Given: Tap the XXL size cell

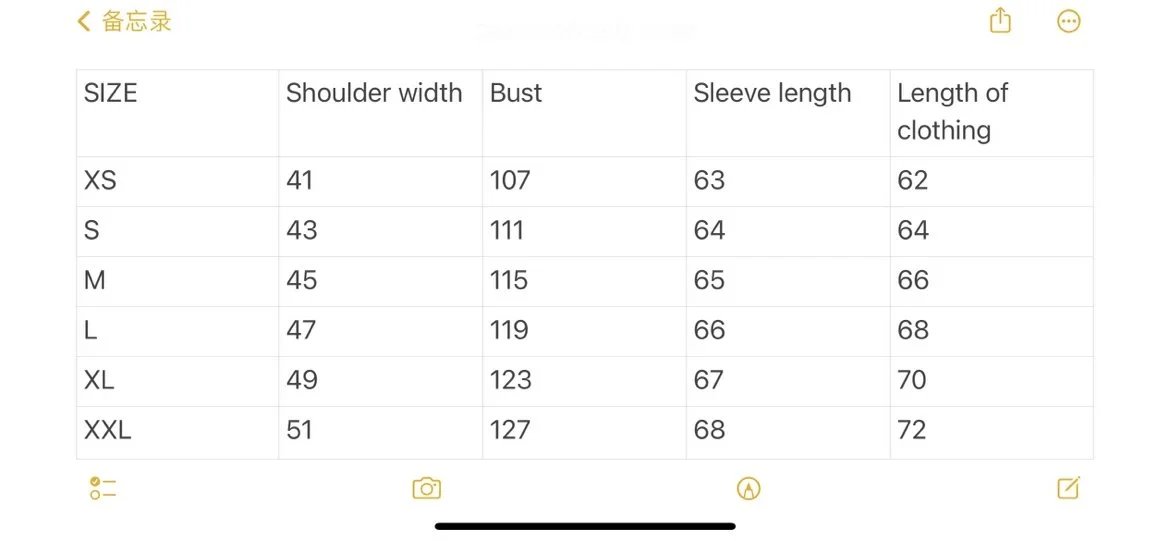Looking at the screenshot, I should click(x=178, y=431).
